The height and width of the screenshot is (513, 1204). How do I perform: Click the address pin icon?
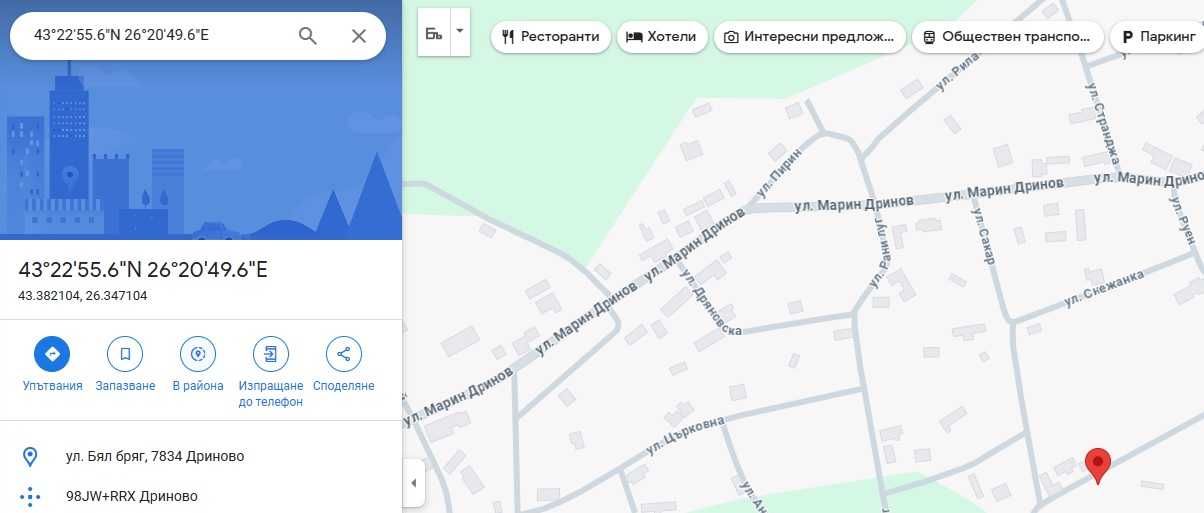30,457
